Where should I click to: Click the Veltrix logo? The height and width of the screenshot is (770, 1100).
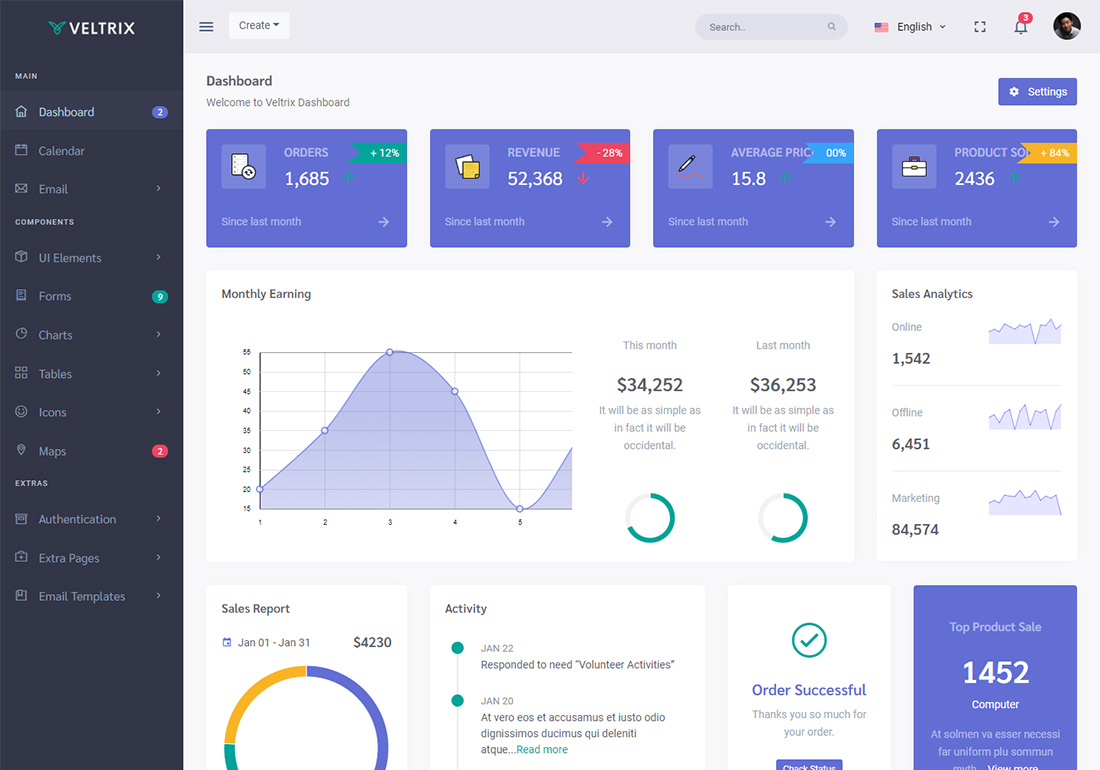pyautogui.click(x=91, y=28)
